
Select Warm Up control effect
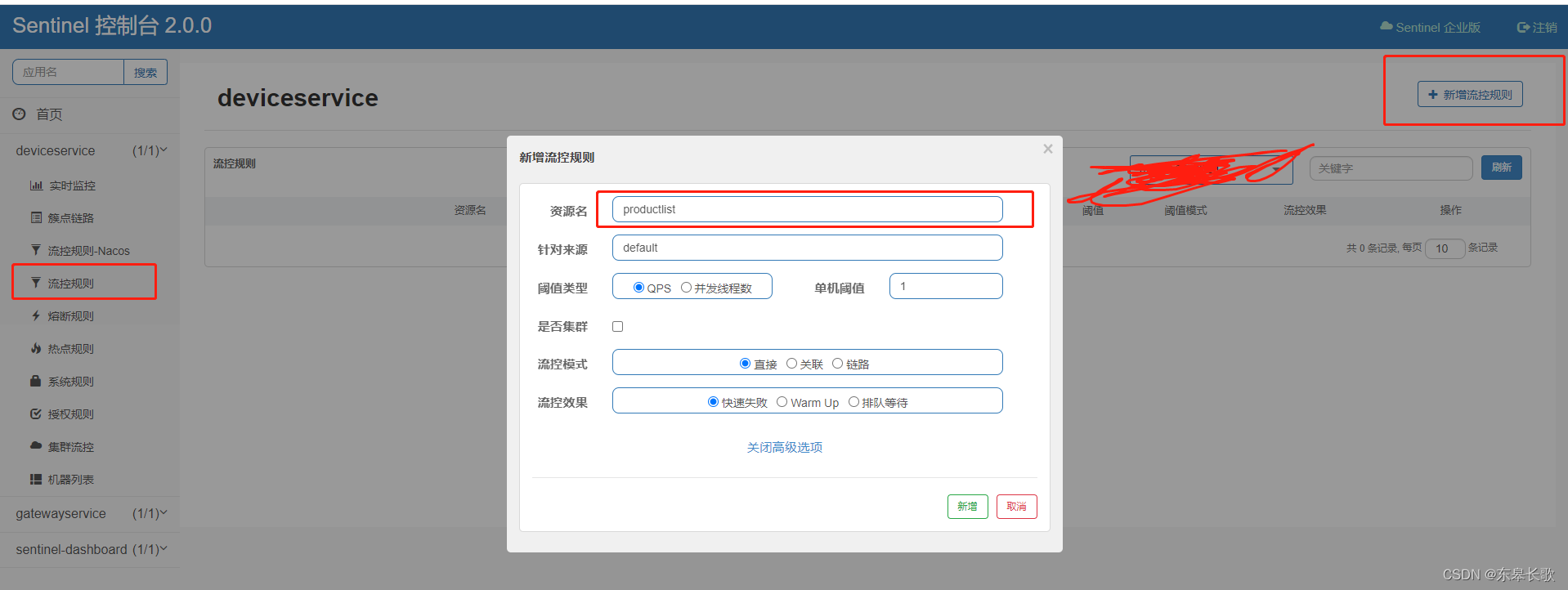782,402
